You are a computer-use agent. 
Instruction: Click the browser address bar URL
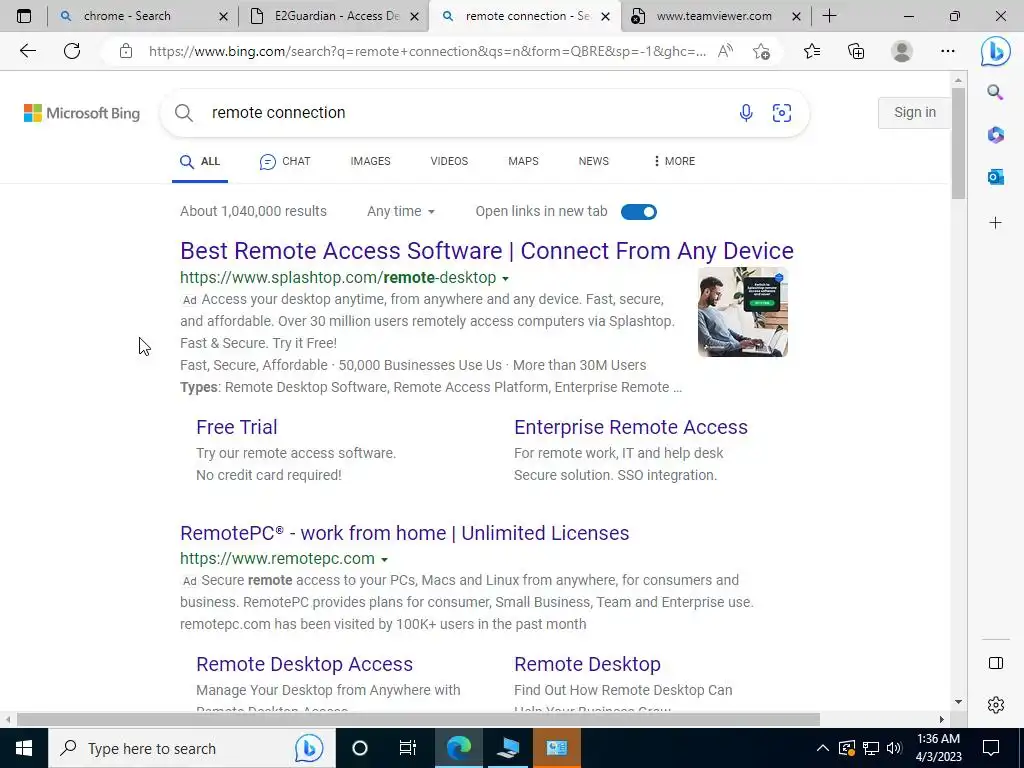click(x=427, y=51)
